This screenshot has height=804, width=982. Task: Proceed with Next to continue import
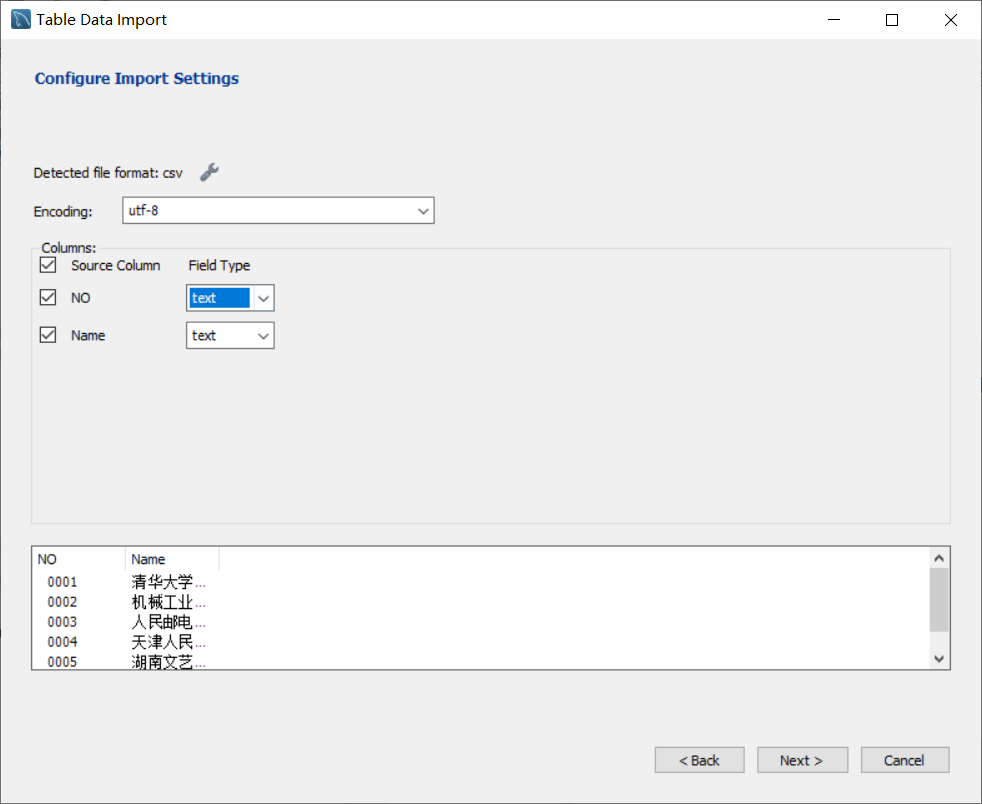pyautogui.click(x=802, y=759)
